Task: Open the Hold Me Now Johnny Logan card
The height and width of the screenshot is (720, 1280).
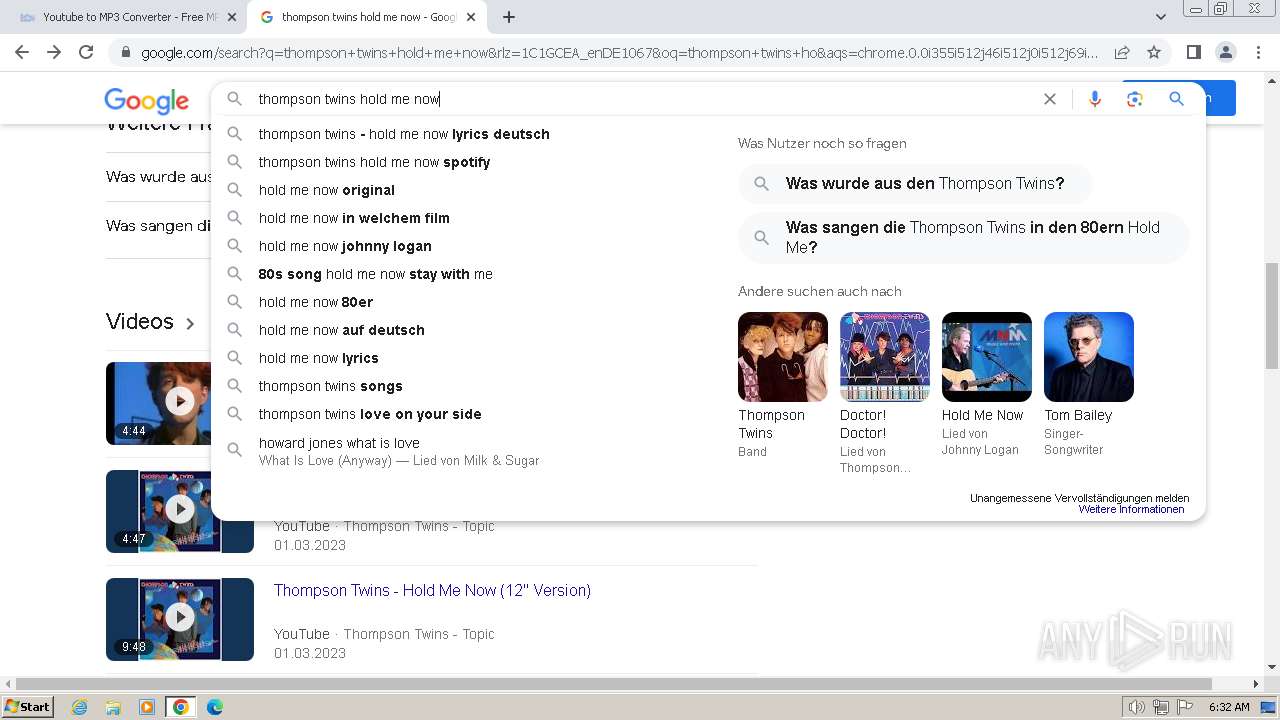Action: point(987,385)
